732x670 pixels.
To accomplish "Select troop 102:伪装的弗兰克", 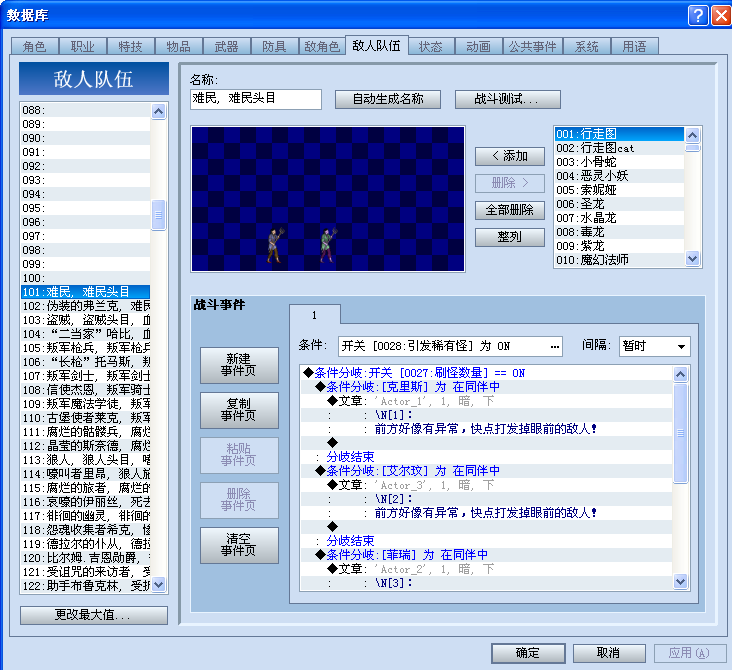I will [x=85, y=306].
